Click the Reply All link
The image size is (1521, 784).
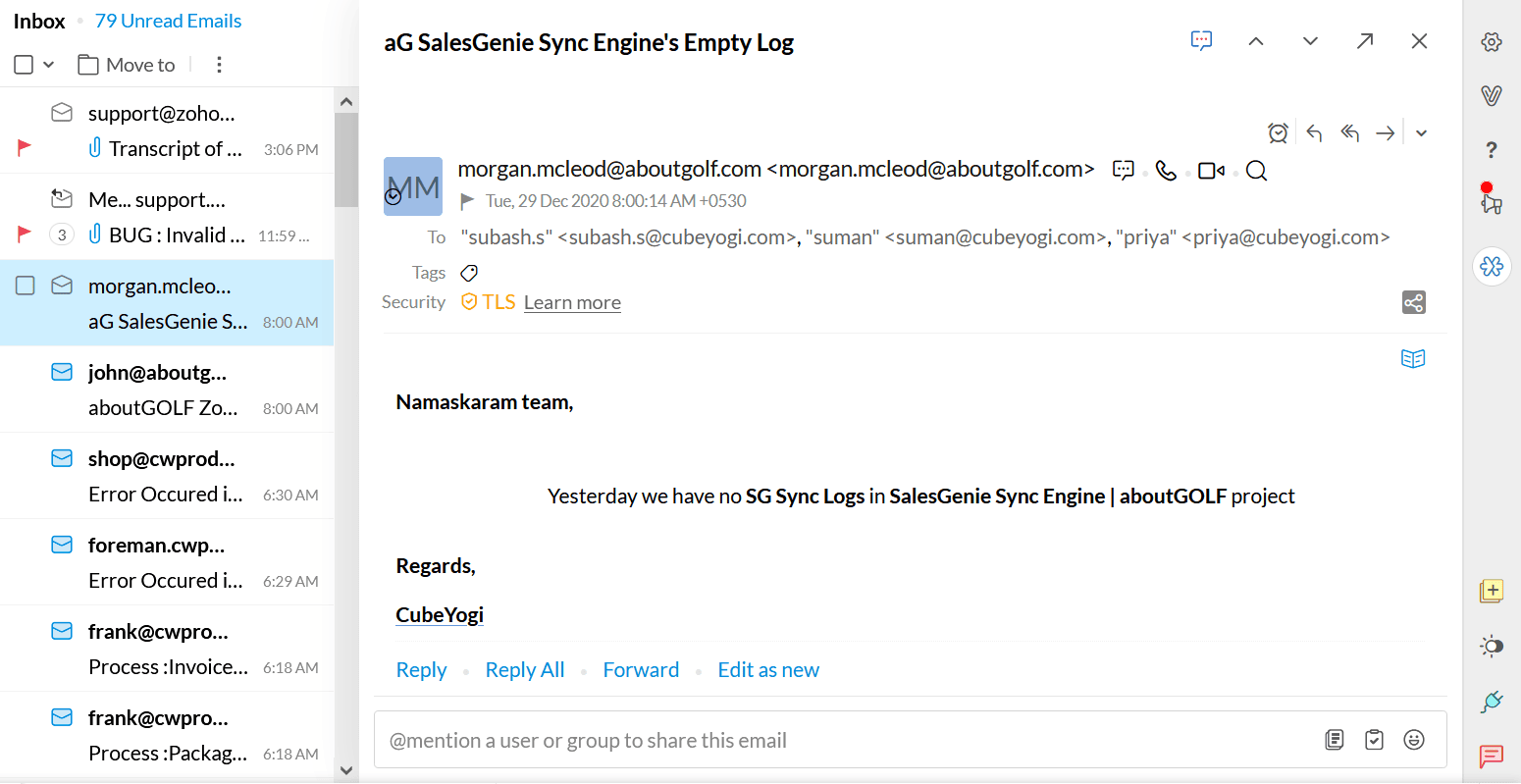click(525, 670)
